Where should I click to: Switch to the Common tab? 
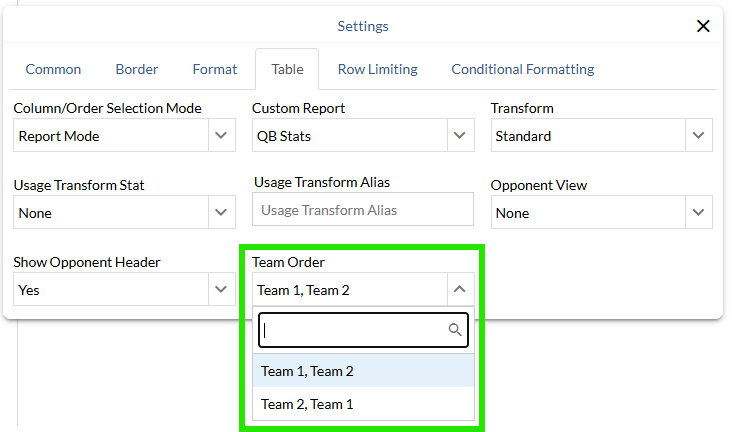(53, 69)
